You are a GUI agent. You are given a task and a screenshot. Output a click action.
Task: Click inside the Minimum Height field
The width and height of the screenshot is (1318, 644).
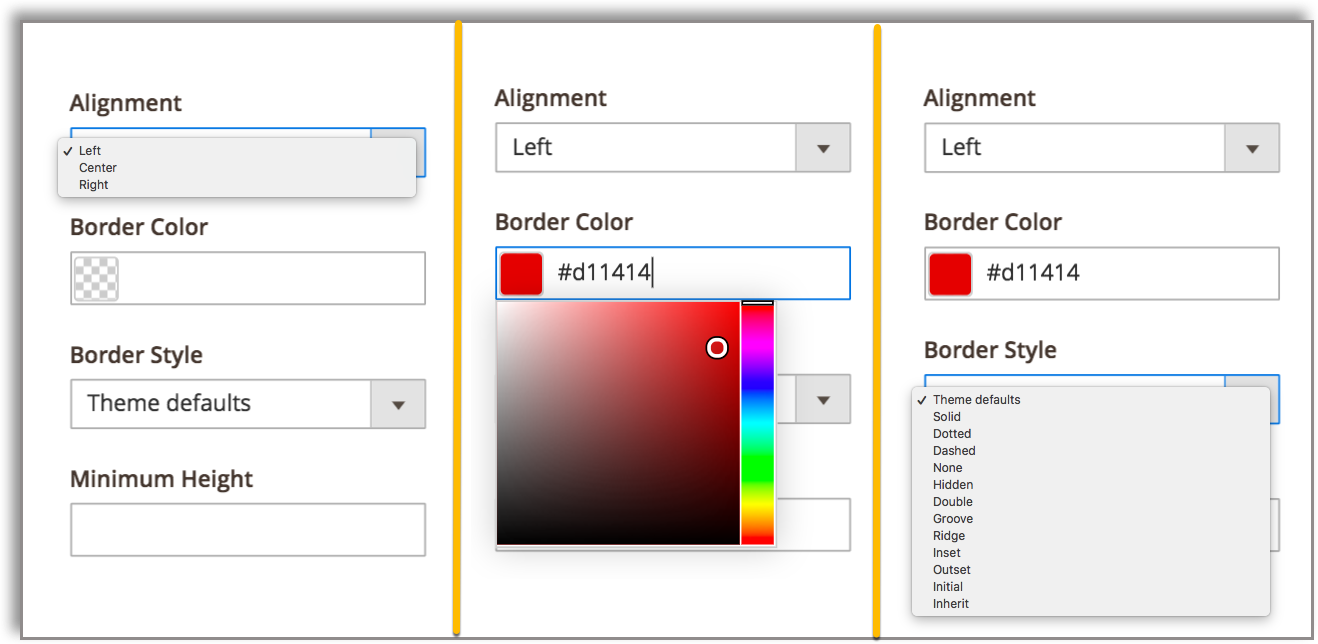[x=247, y=529]
